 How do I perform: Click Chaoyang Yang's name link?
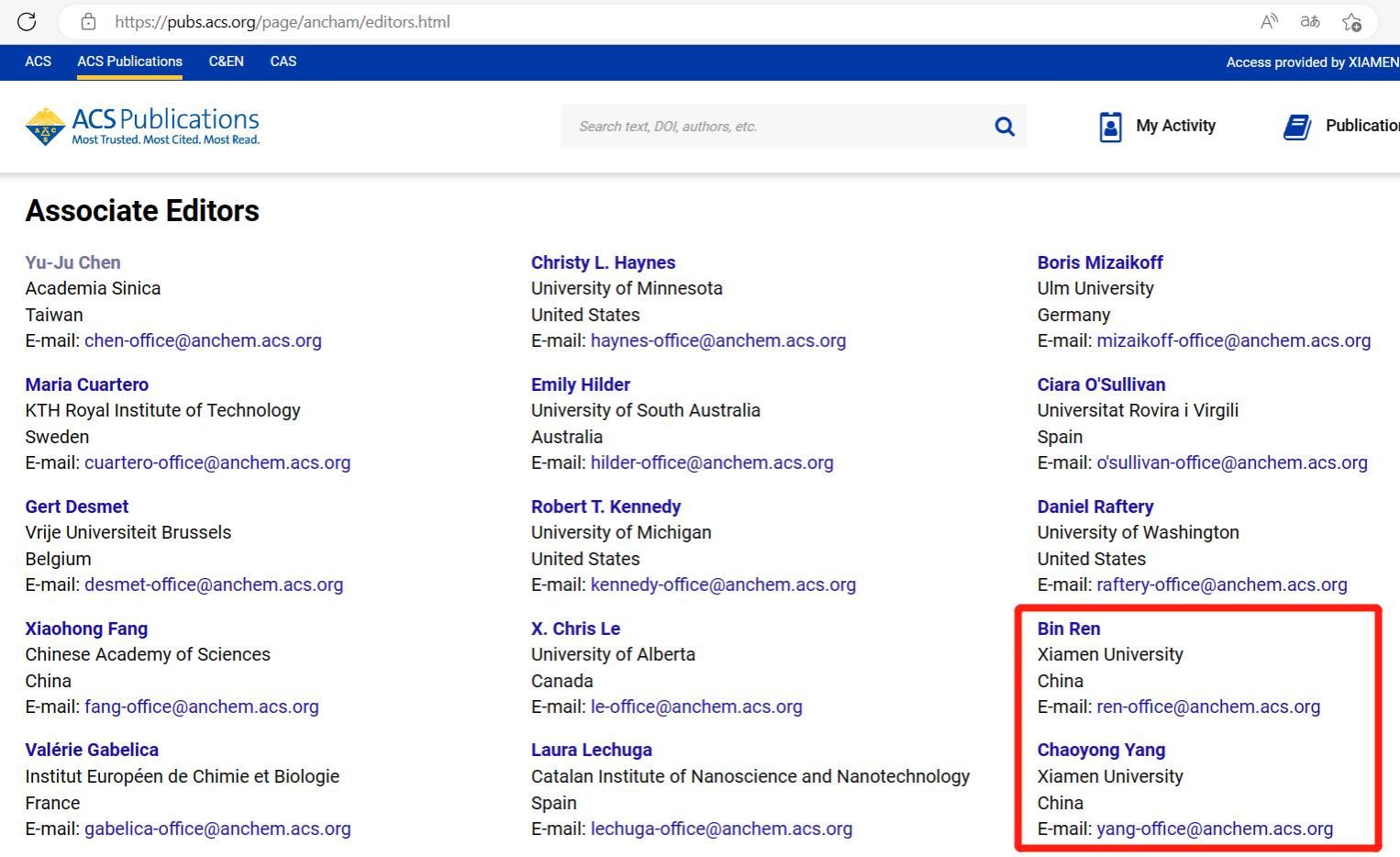pos(1100,750)
